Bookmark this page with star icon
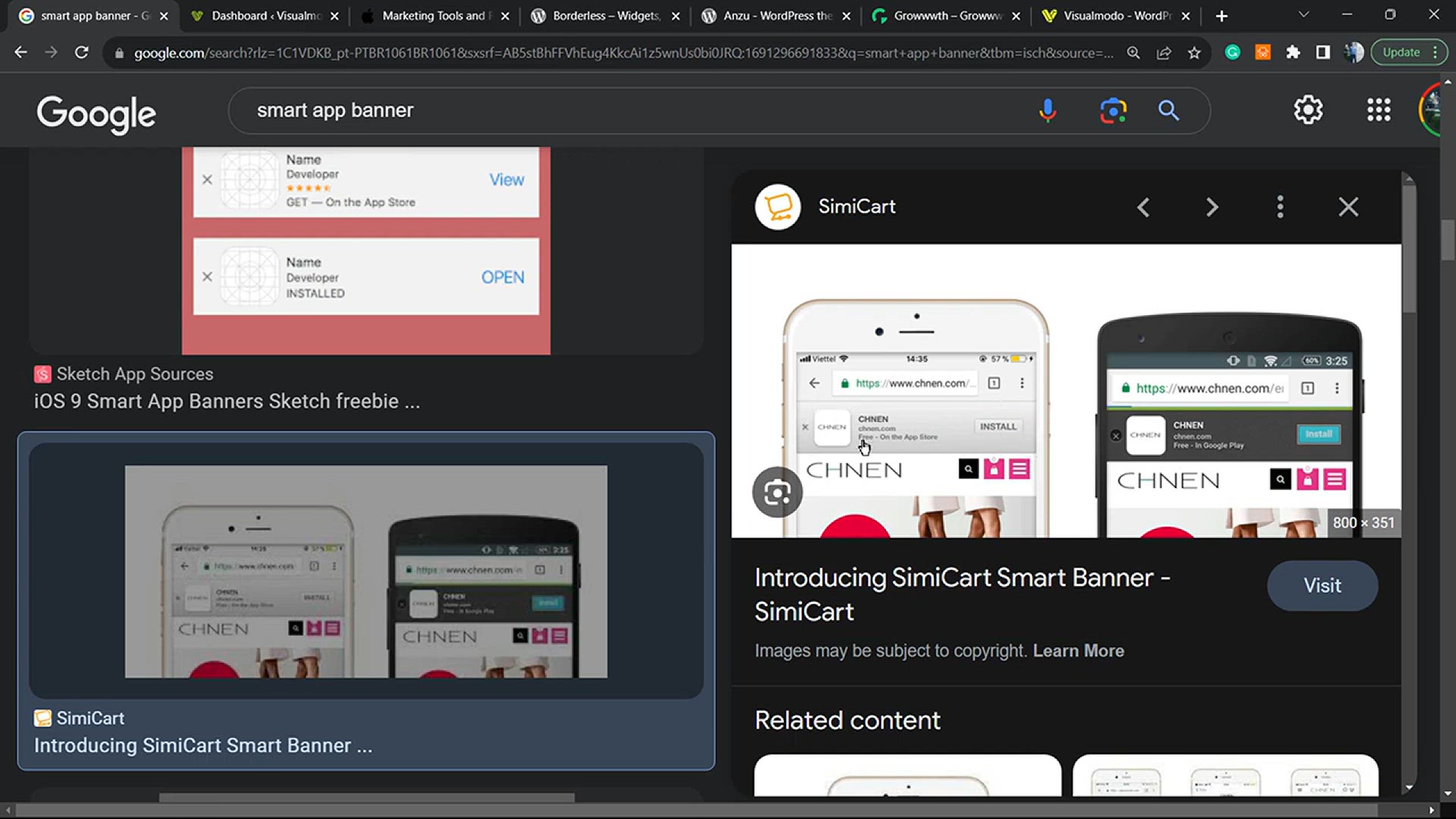1456x819 pixels. tap(1194, 52)
